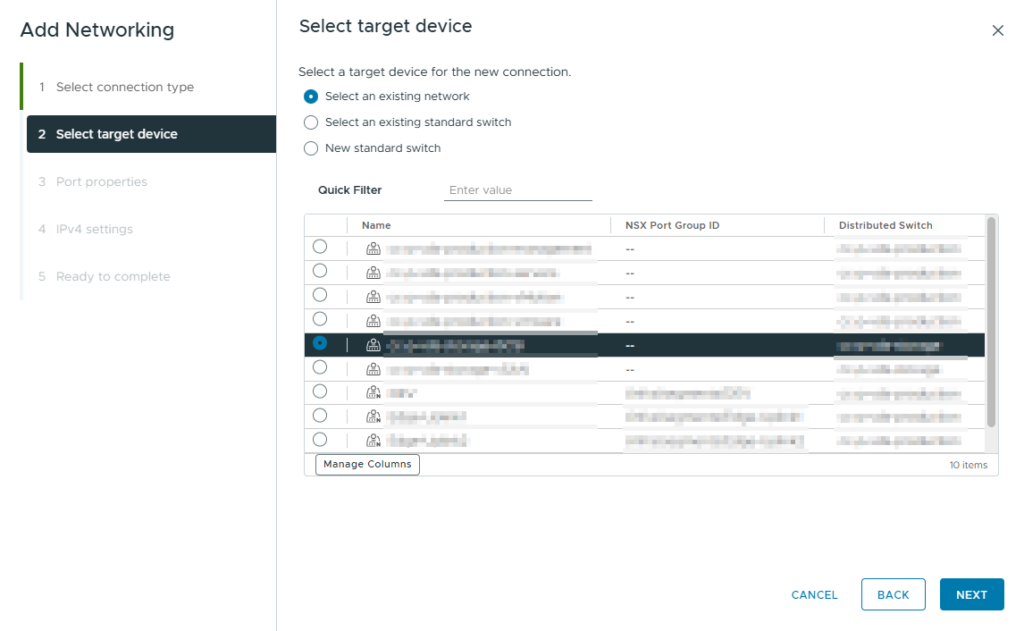Choose 'Select an existing standard switch' option
This screenshot has height=631, width=1024.
(311, 122)
